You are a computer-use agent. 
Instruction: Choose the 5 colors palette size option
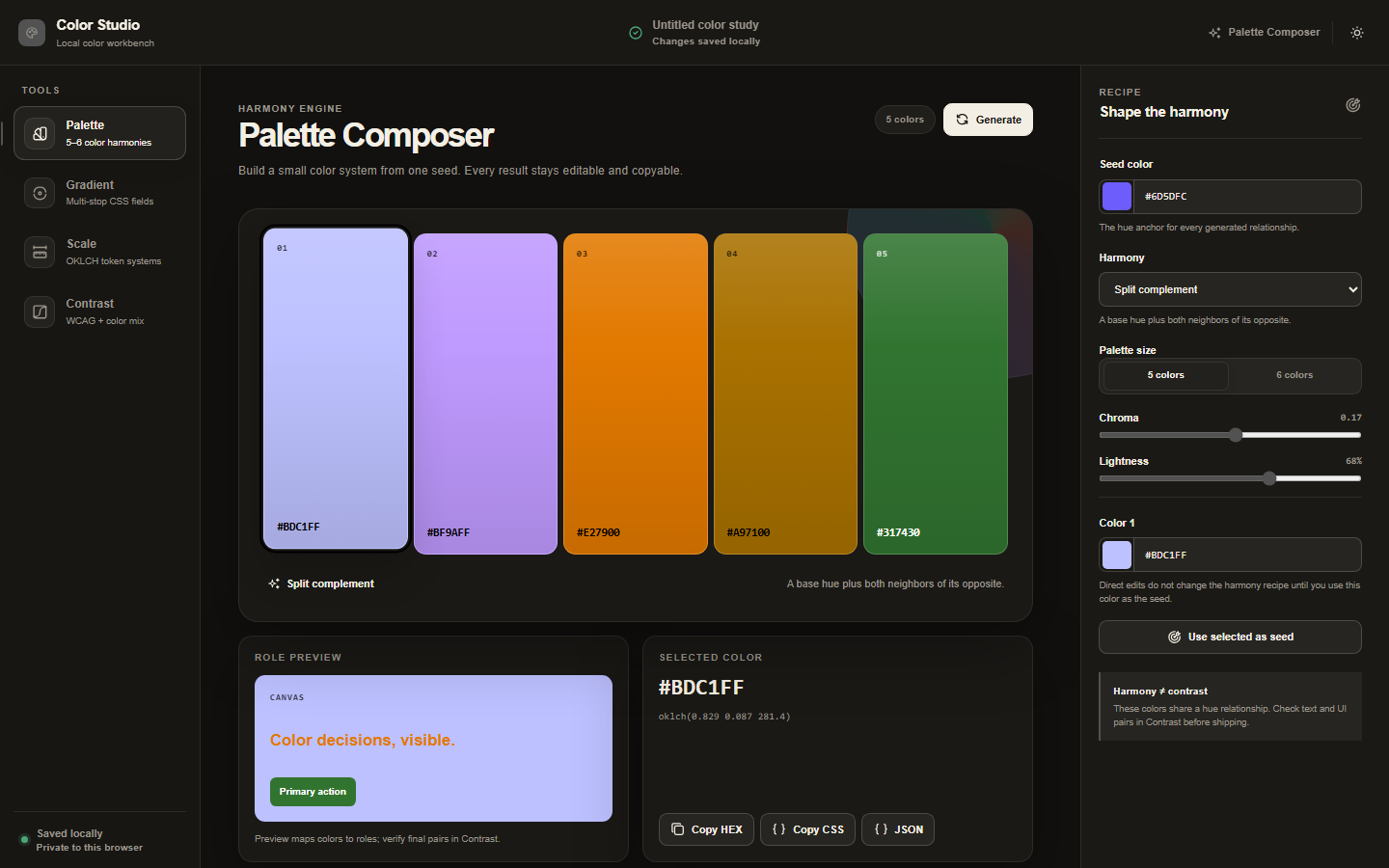(1166, 375)
